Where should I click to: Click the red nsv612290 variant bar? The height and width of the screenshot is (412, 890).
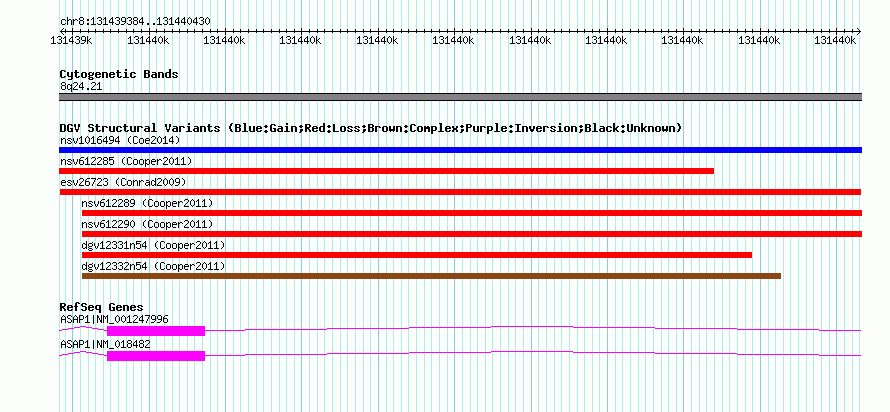tap(472, 234)
